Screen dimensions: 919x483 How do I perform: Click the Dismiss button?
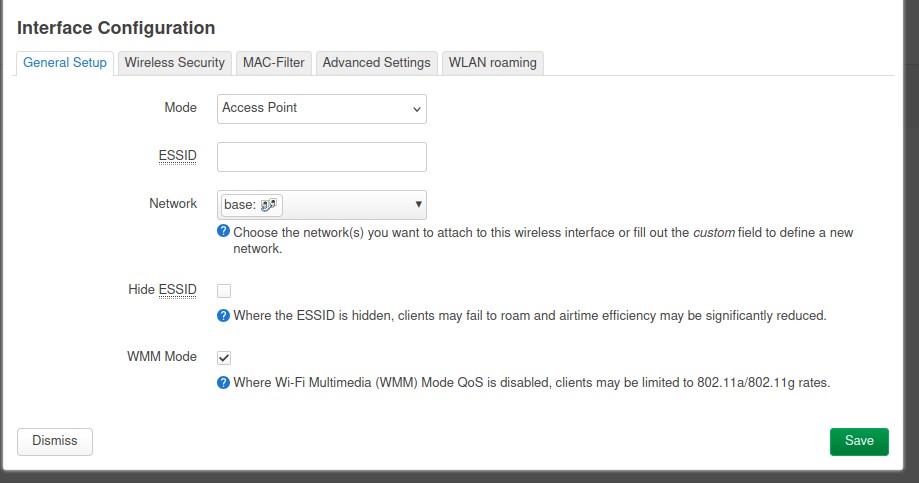[55, 441]
